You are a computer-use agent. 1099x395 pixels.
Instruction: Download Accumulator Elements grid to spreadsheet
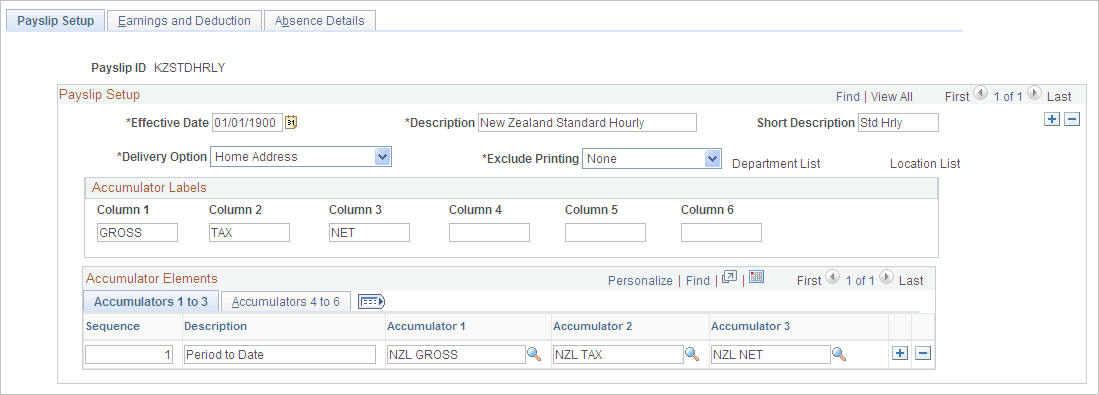(756, 277)
